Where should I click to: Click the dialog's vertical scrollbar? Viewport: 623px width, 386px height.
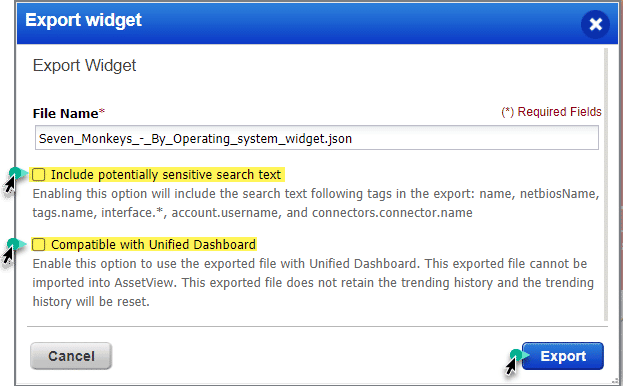[x=606, y=184]
